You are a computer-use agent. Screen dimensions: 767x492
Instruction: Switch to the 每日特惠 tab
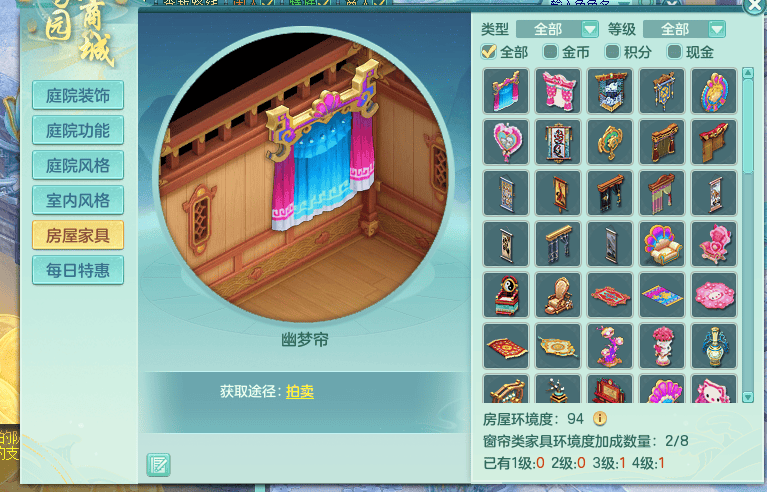(x=78, y=270)
